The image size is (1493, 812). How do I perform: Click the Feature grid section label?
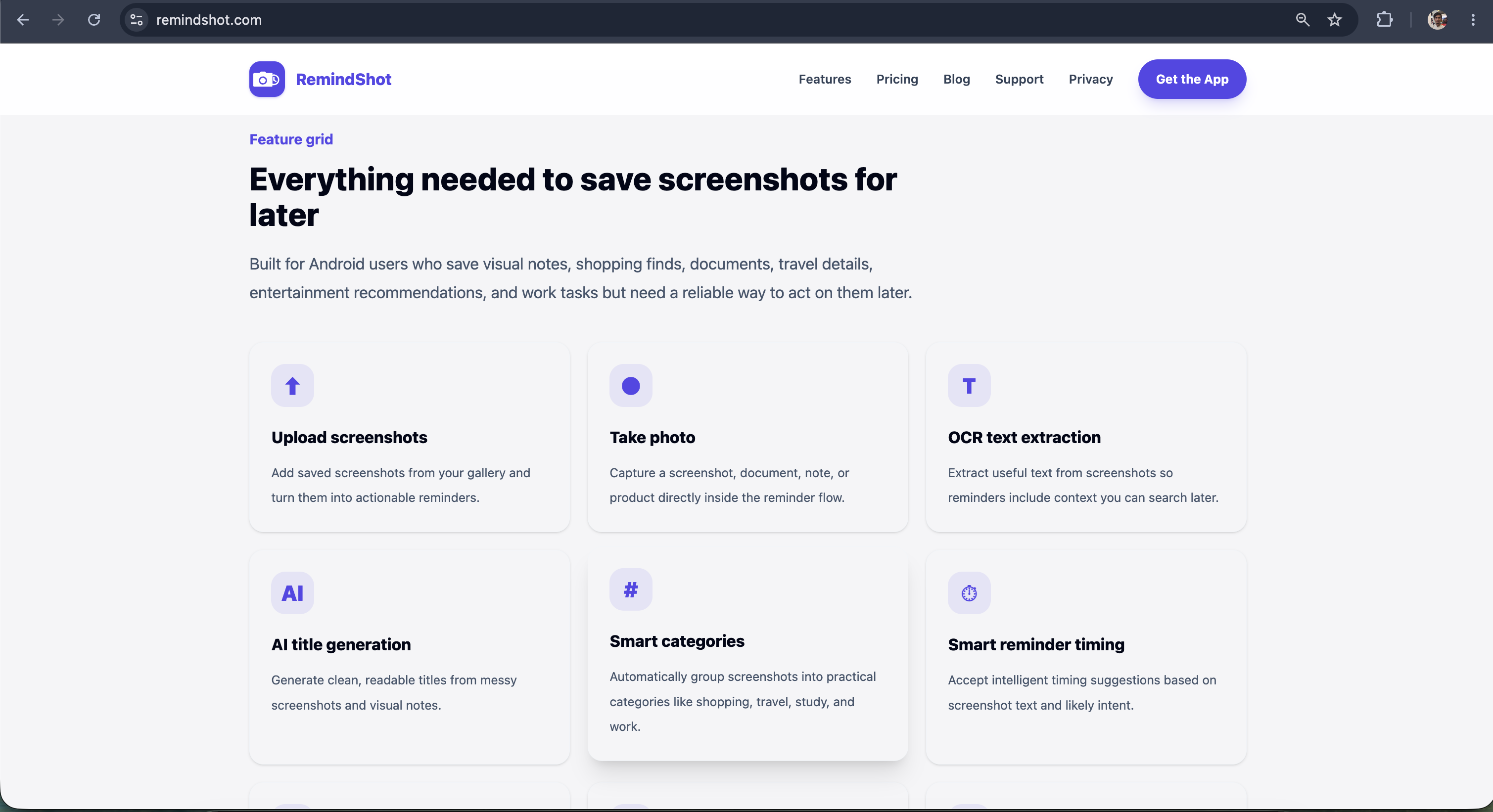291,139
